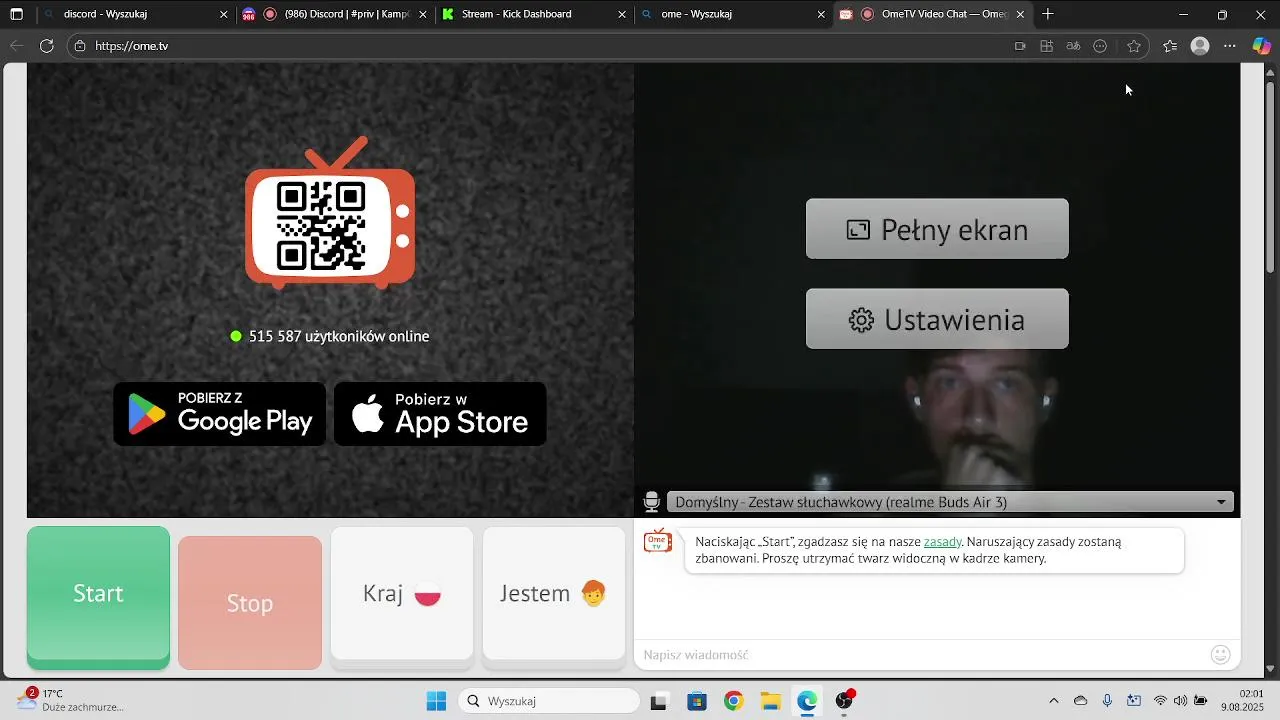The width and height of the screenshot is (1280, 720).
Task: Click the microphone tray icon
Action: click(1107, 701)
